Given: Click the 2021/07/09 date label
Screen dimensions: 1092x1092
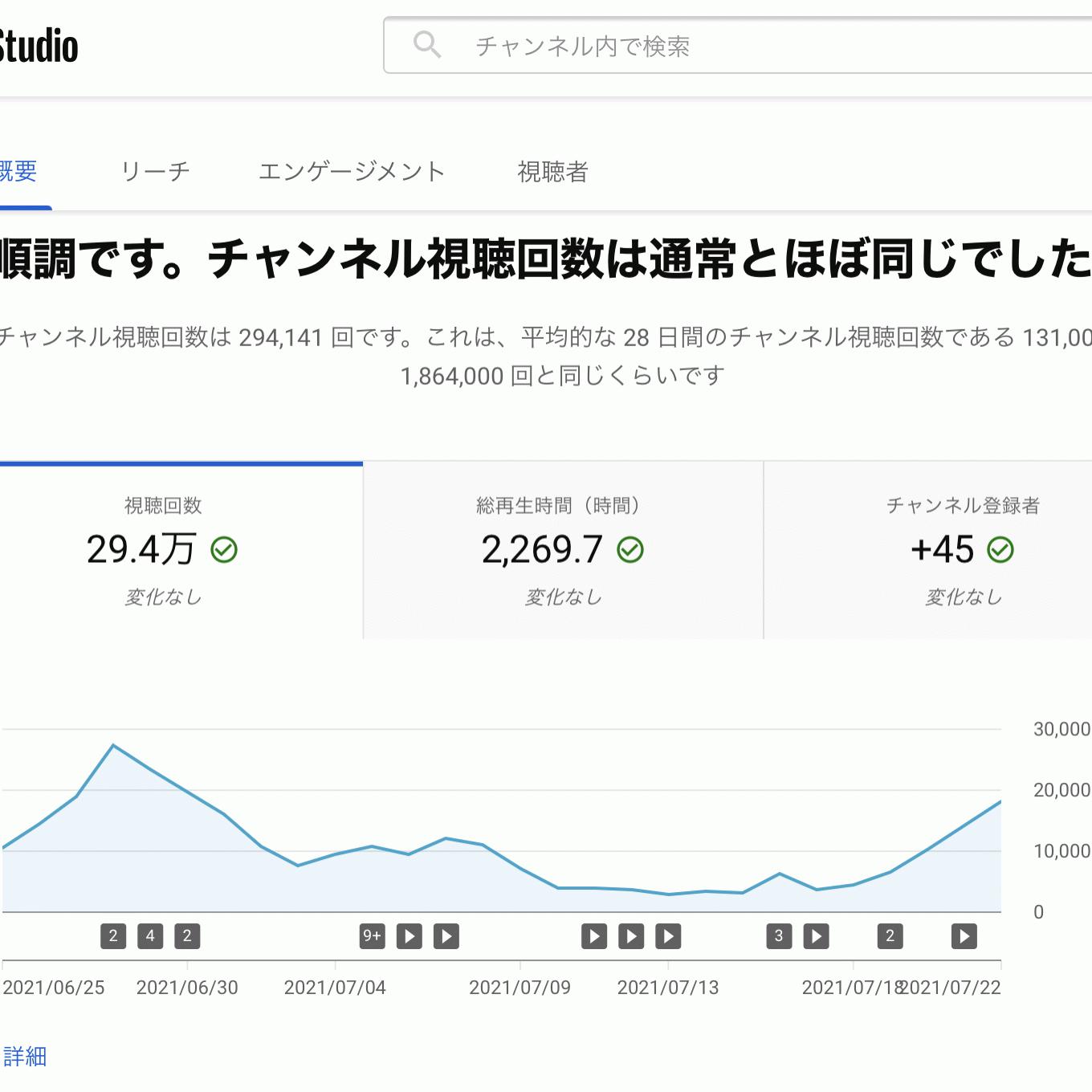Looking at the screenshot, I should click(520, 988).
